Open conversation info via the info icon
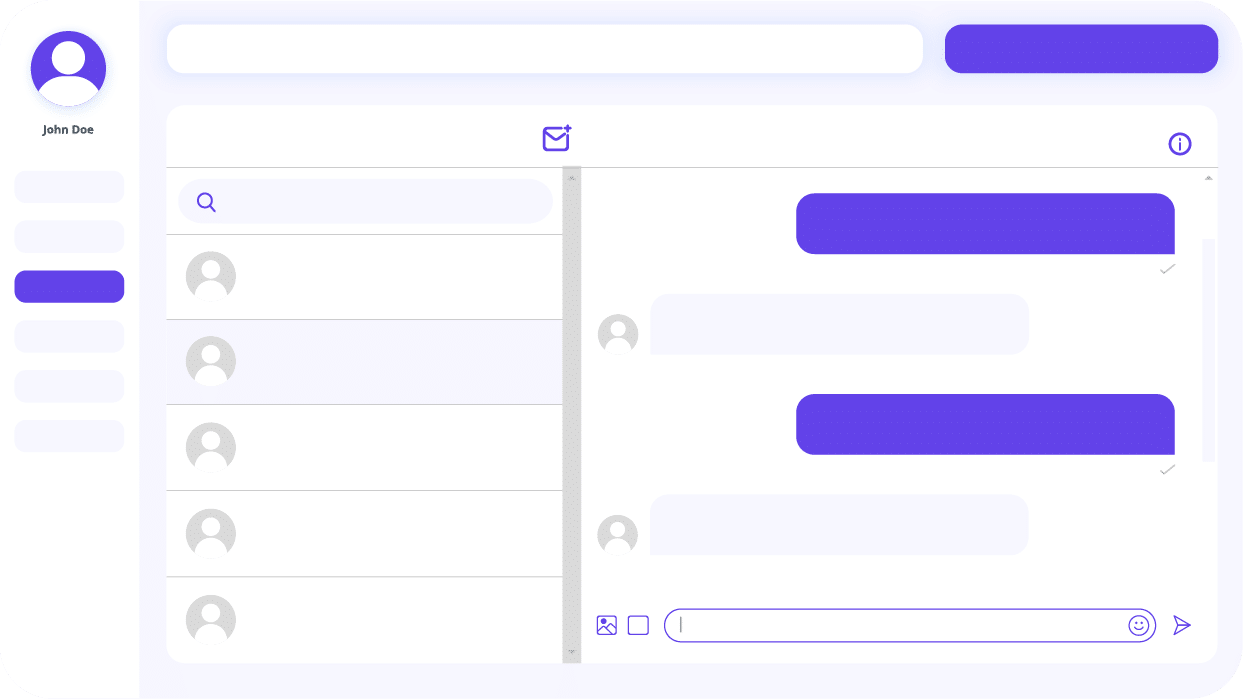The image size is (1249, 700). click(1180, 144)
